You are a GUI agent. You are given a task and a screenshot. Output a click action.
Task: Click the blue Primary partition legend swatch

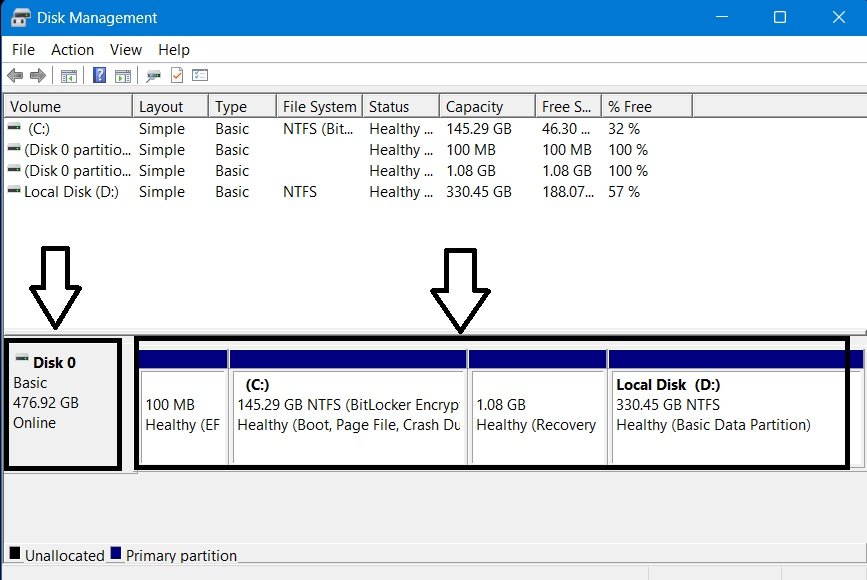(x=116, y=553)
